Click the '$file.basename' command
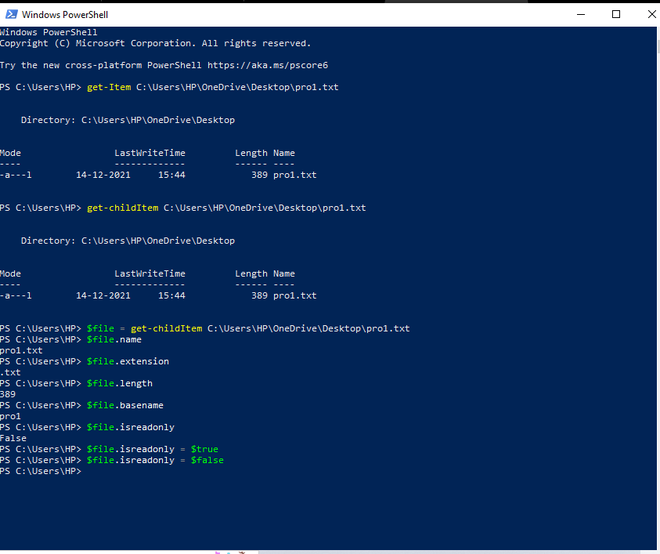This screenshot has width=660, height=554. point(125,405)
